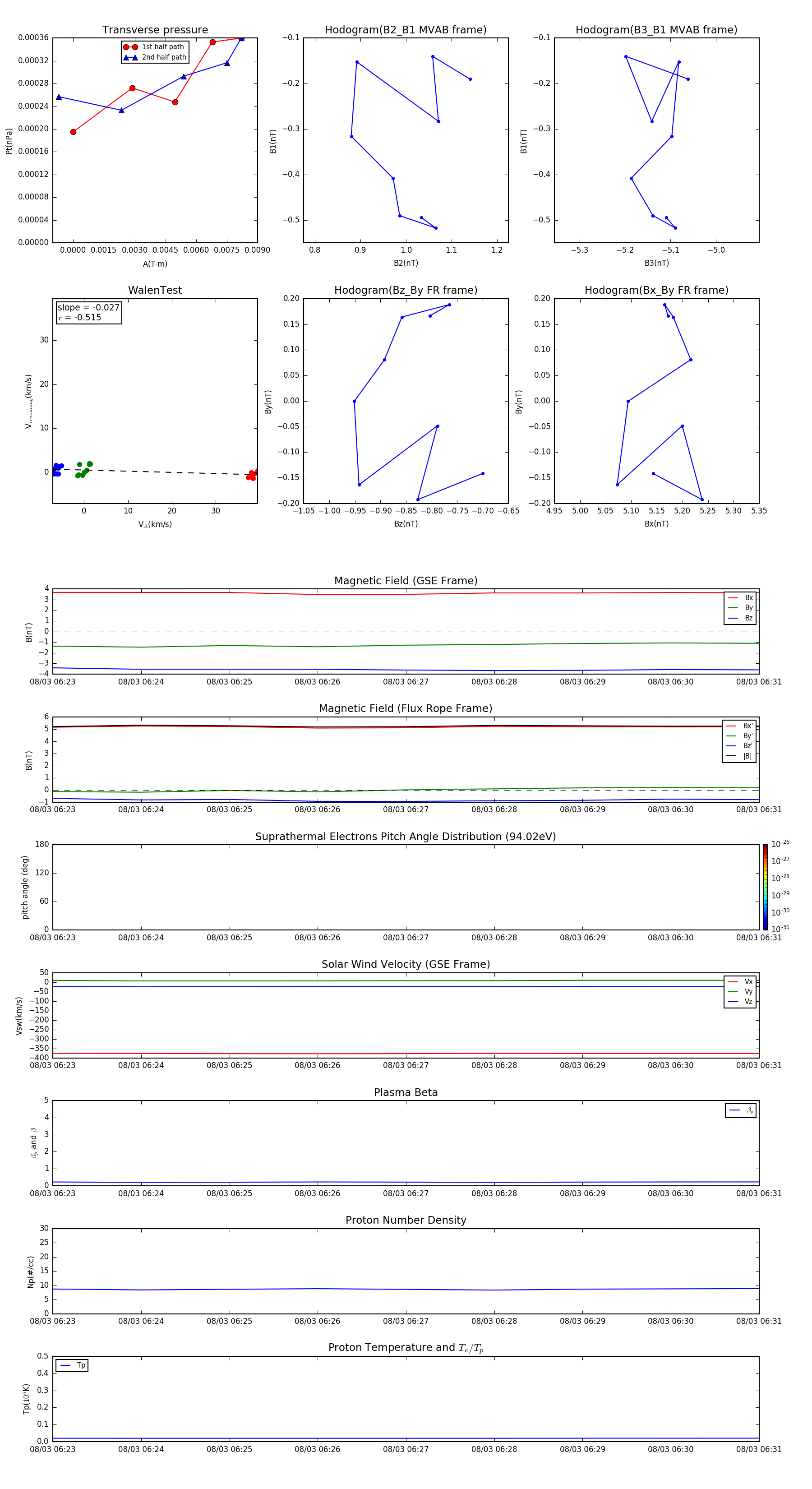812x1489 pixels.
Task: Click the 'Vz' legend entry
Action: click(x=740, y=1001)
